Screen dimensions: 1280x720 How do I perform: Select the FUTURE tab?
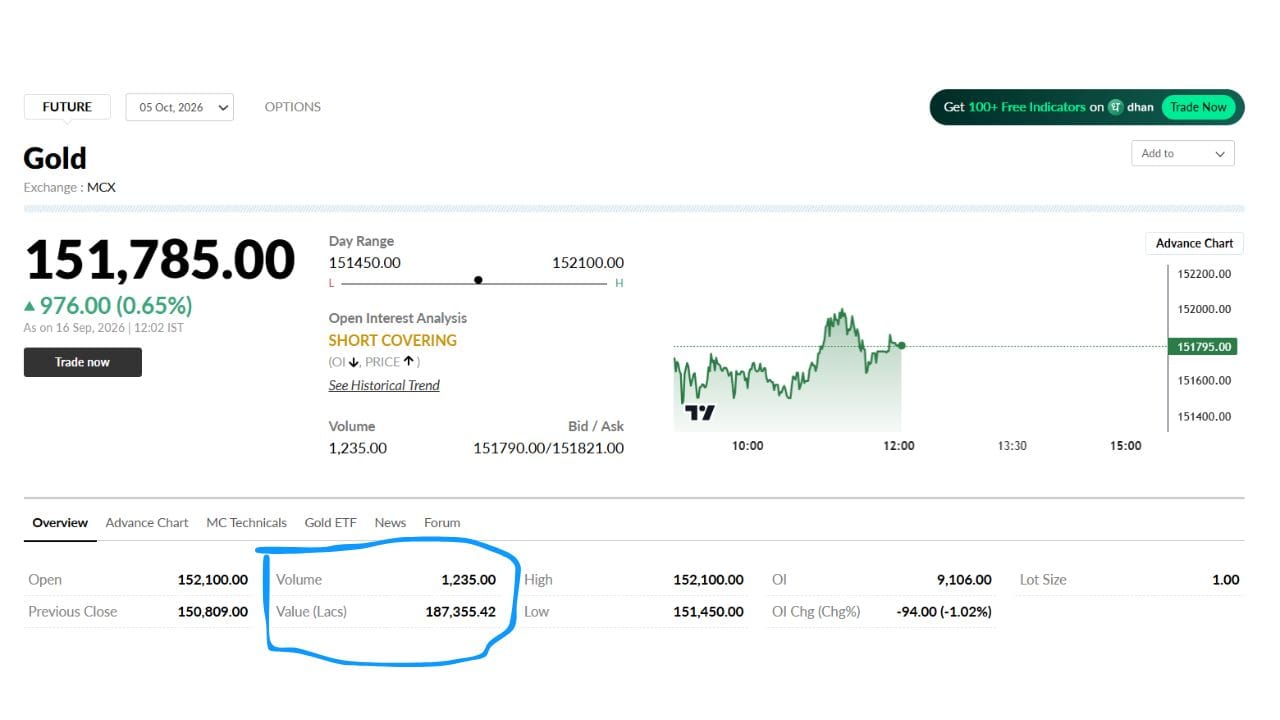click(x=67, y=107)
